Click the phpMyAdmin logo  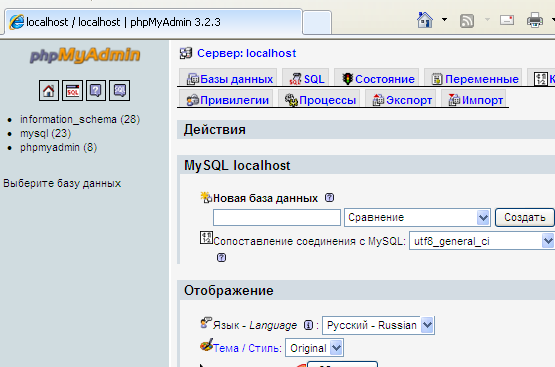pos(85,55)
